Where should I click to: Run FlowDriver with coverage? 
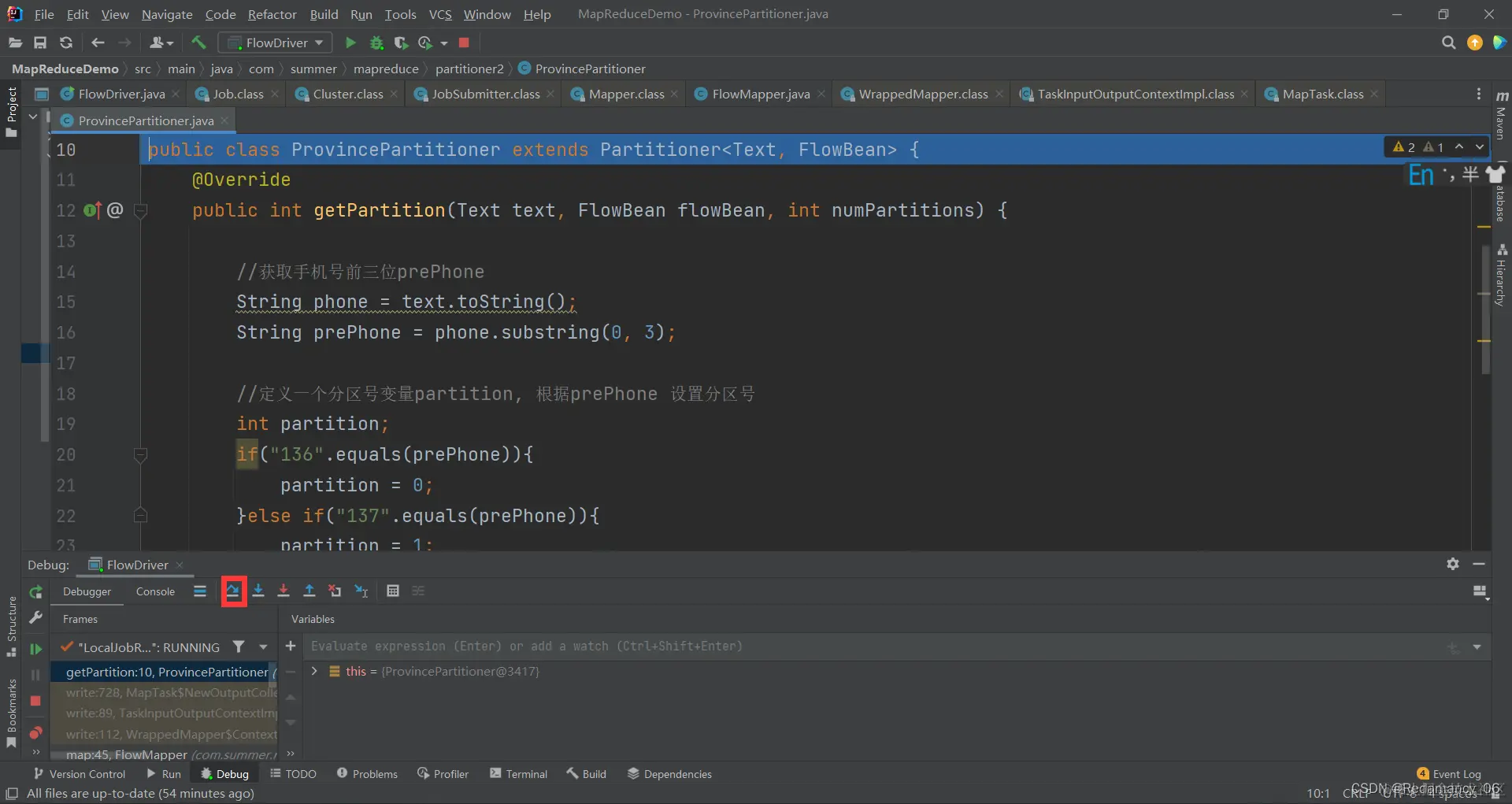point(401,43)
